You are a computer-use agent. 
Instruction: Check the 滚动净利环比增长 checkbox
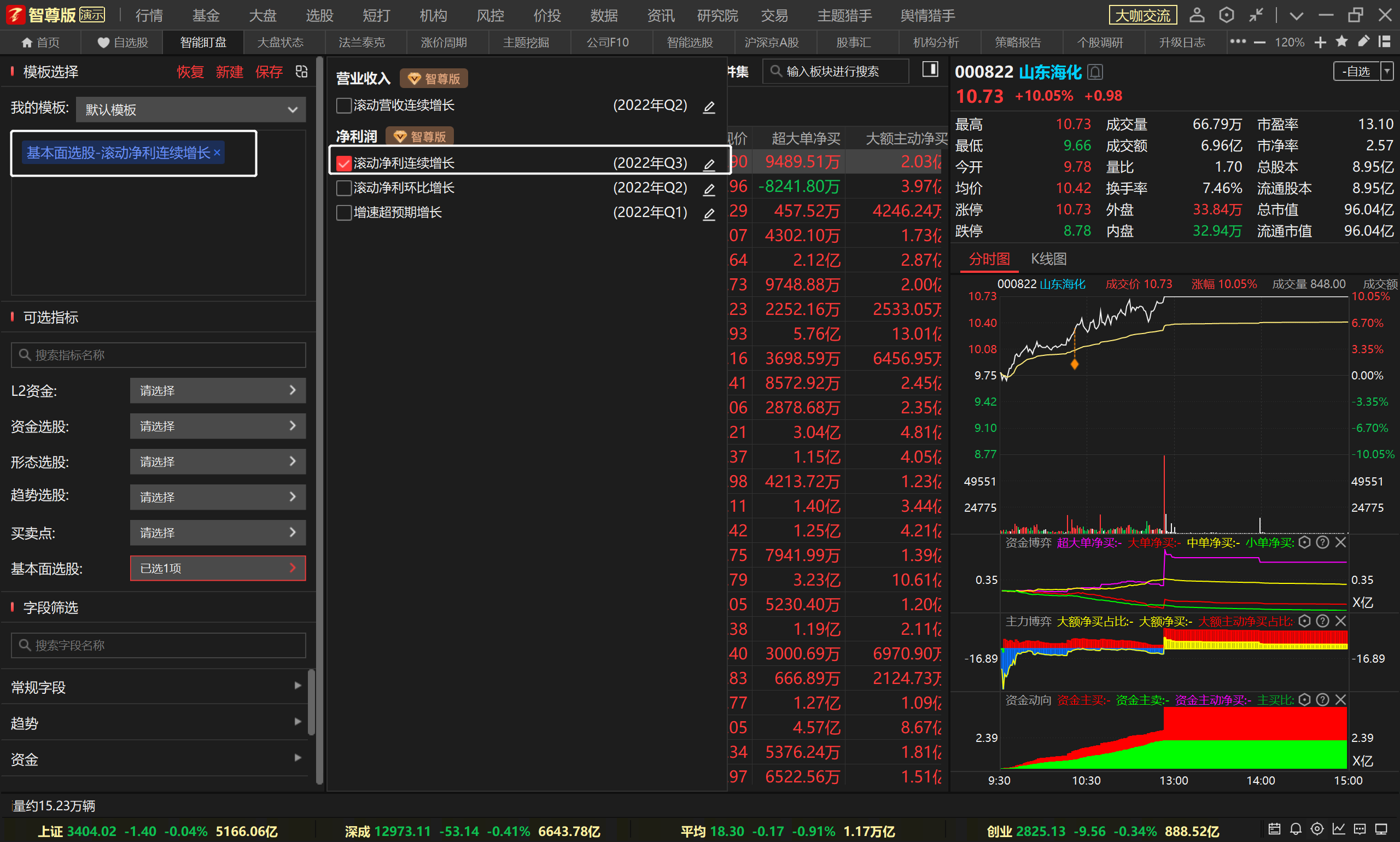(344, 188)
